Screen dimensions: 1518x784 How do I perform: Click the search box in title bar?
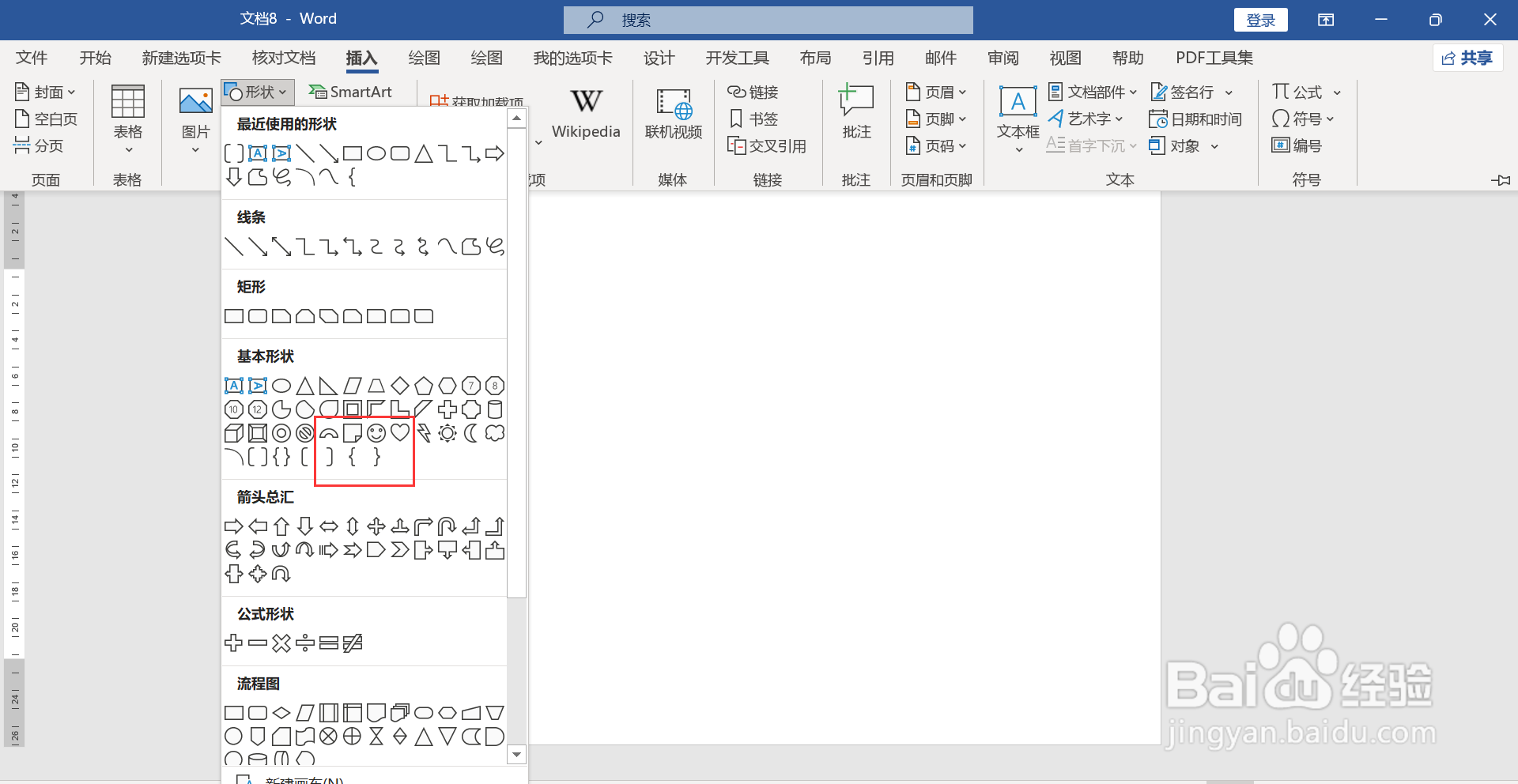coord(768,20)
